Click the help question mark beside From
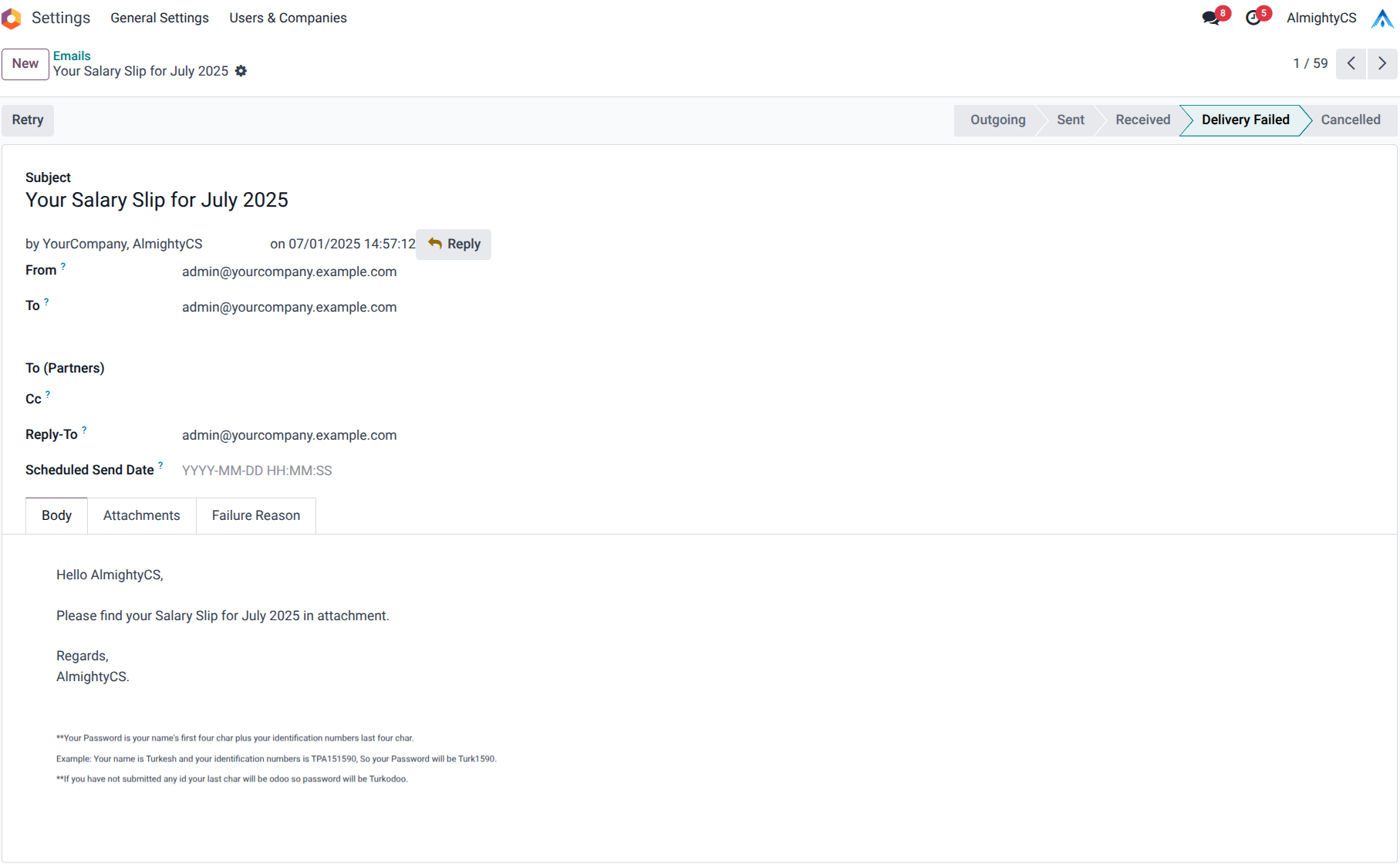The height and width of the screenshot is (864, 1400). click(63, 266)
